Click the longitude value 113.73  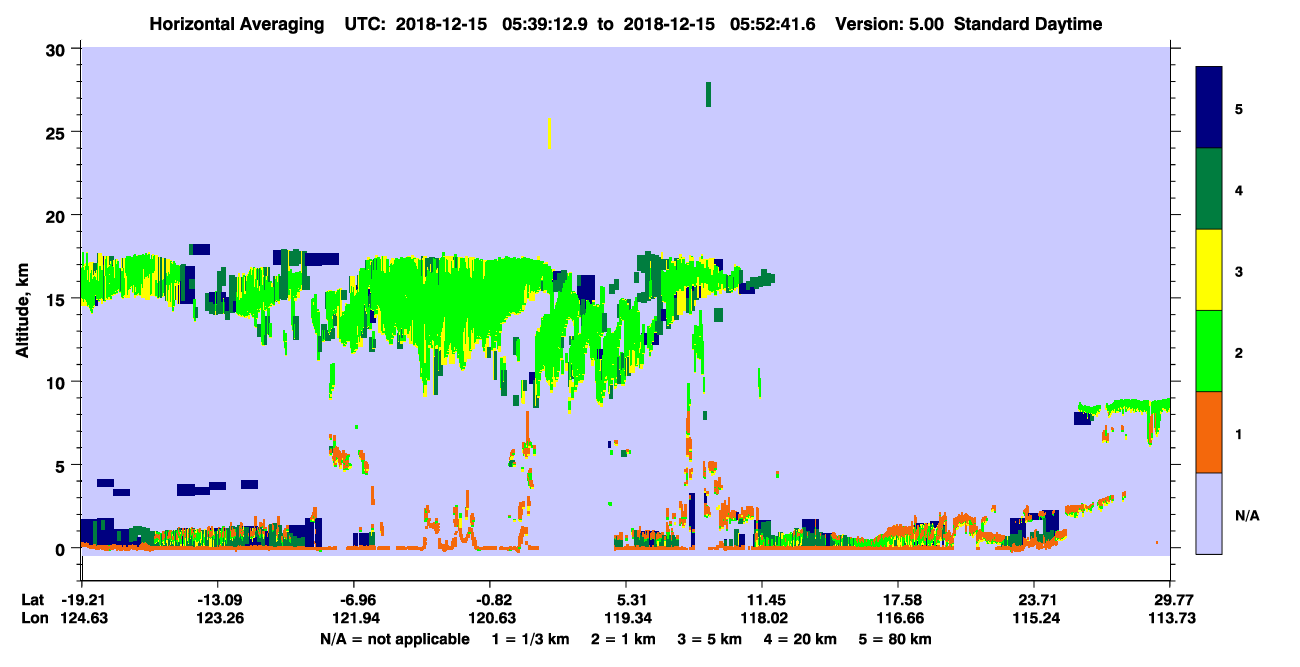click(1171, 618)
